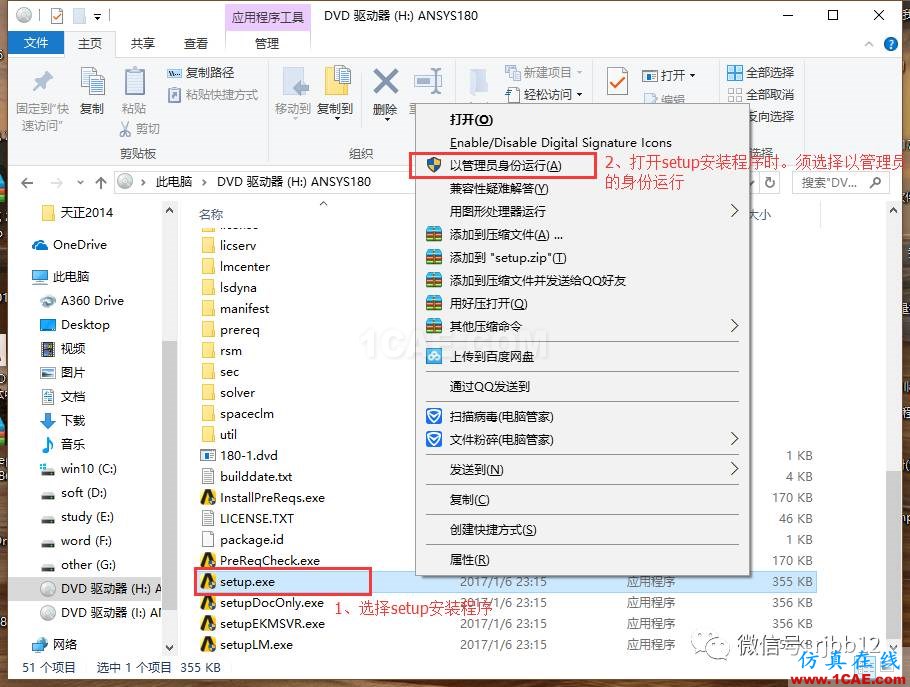Image resolution: width=910 pixels, height=687 pixels.
Task: Click Select all (全部选择) icon
Action: 734,73
